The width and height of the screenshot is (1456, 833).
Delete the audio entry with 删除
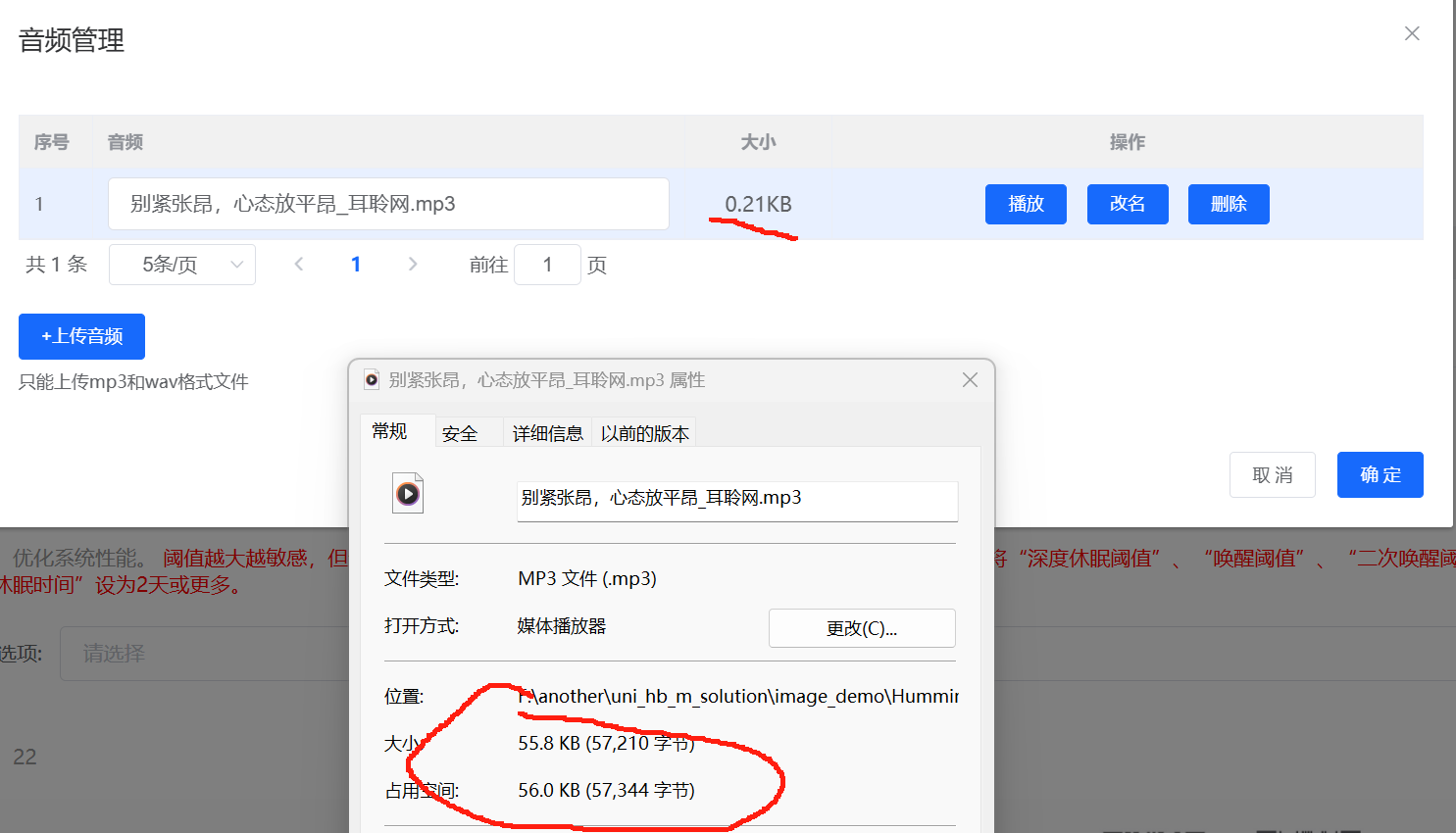coord(1229,204)
